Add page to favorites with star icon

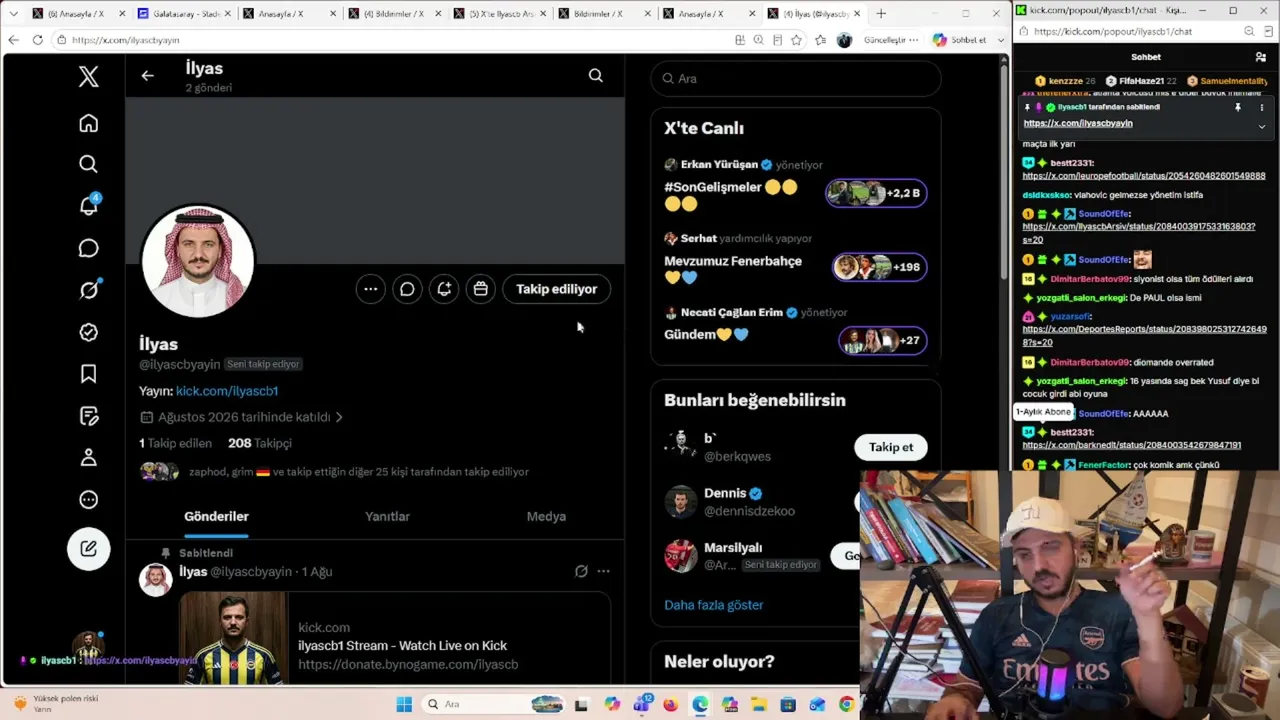tap(797, 40)
